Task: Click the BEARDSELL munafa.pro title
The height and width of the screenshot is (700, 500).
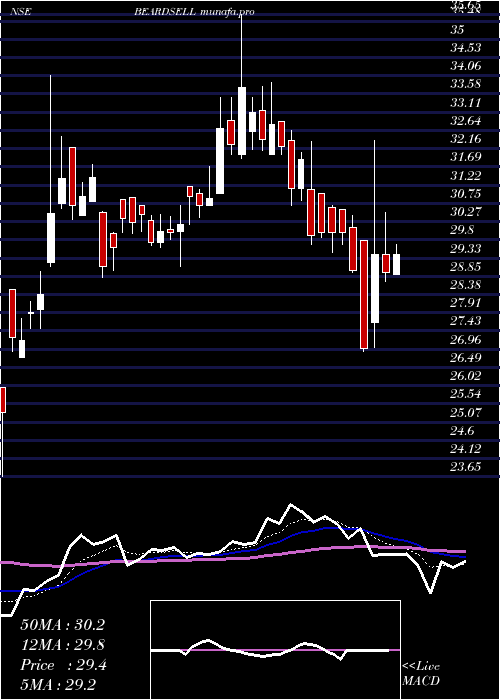Action: [x=194, y=12]
